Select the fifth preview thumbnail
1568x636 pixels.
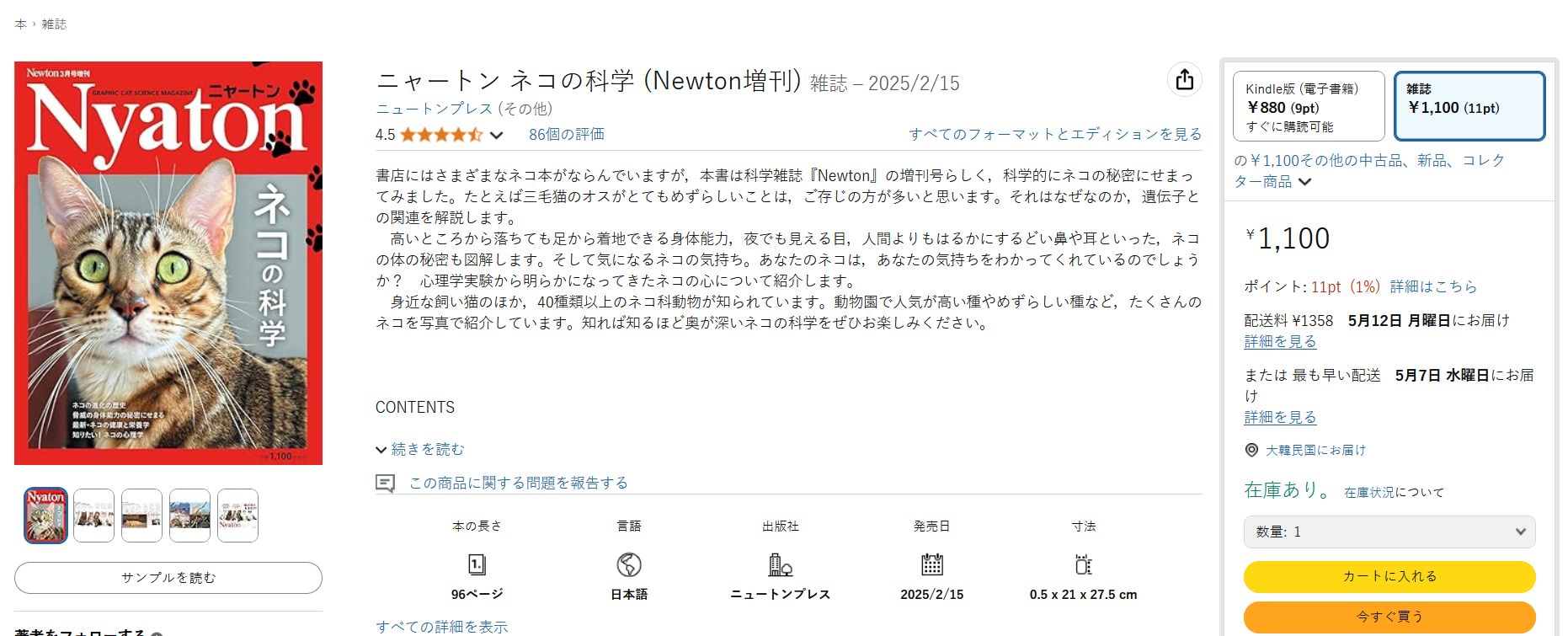pyautogui.click(x=237, y=515)
